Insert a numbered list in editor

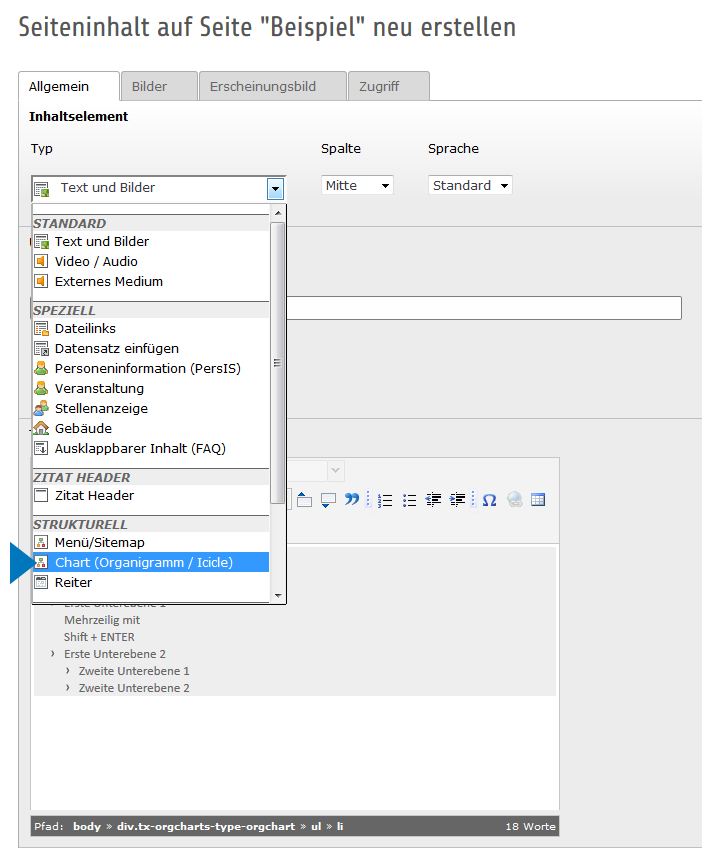point(385,500)
